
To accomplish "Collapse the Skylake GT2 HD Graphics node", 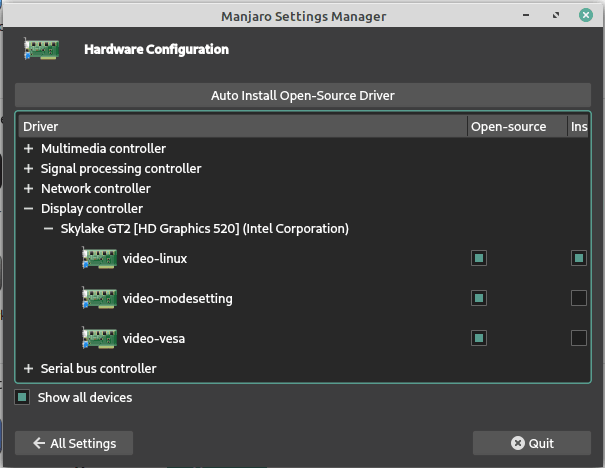I will coord(49,229).
